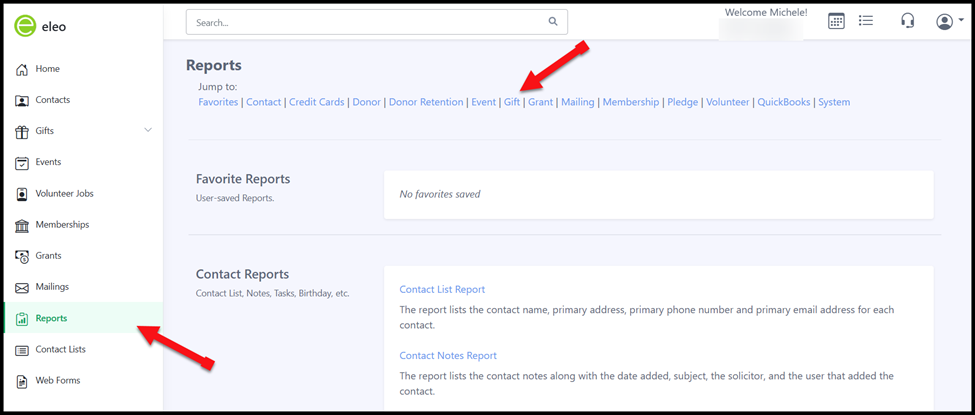Click the Contact Lists icon

coord(22,350)
